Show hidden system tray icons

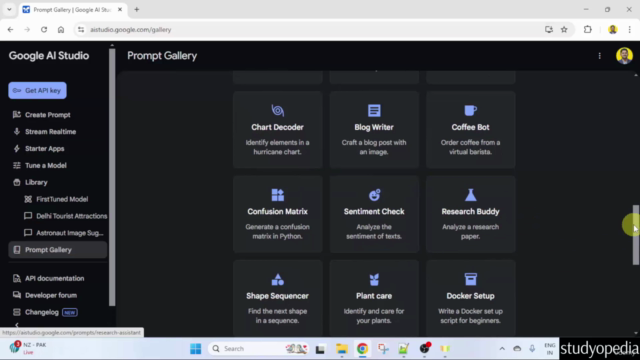(502, 349)
